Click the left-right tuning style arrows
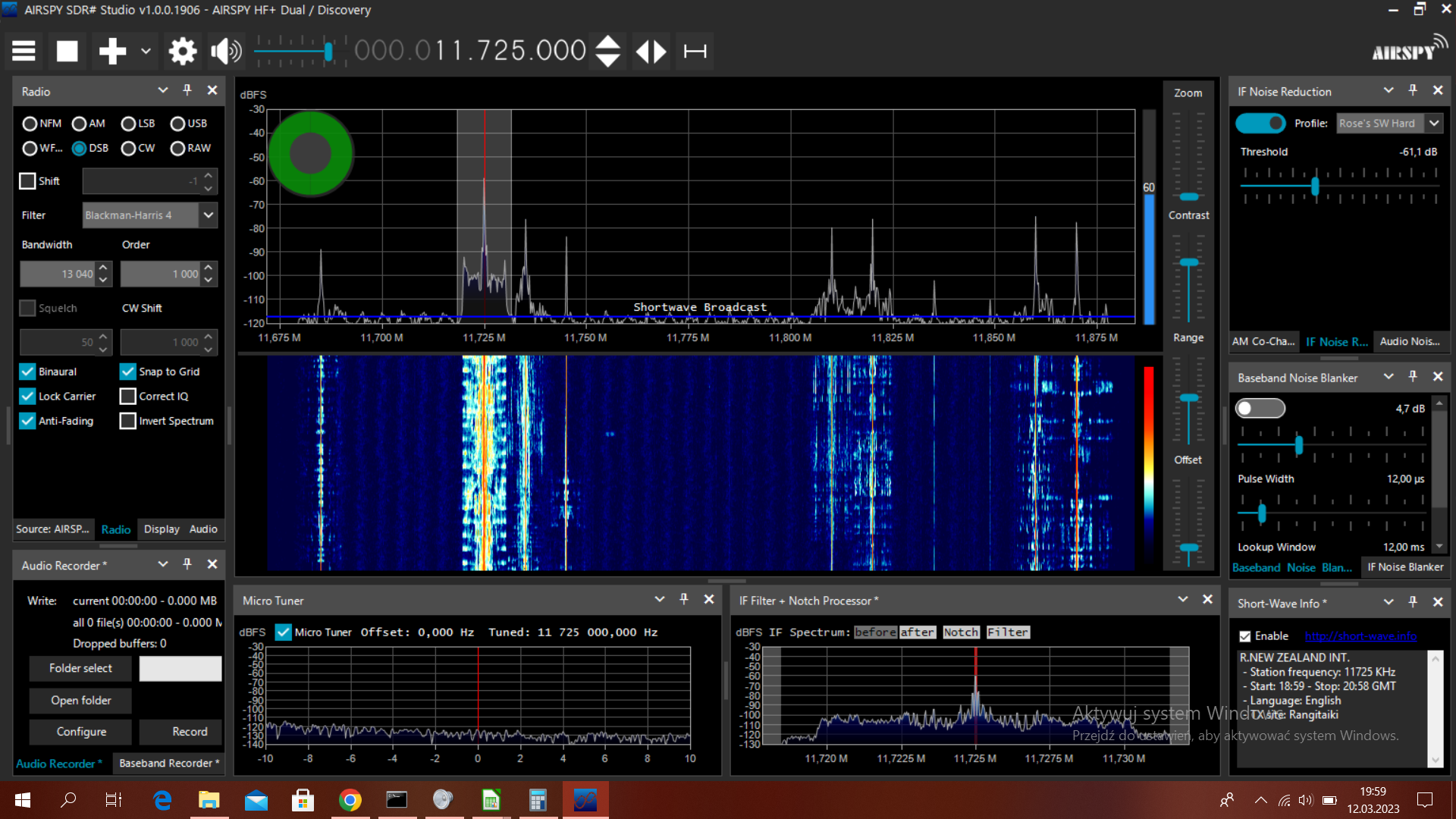1456x819 pixels. tap(651, 52)
